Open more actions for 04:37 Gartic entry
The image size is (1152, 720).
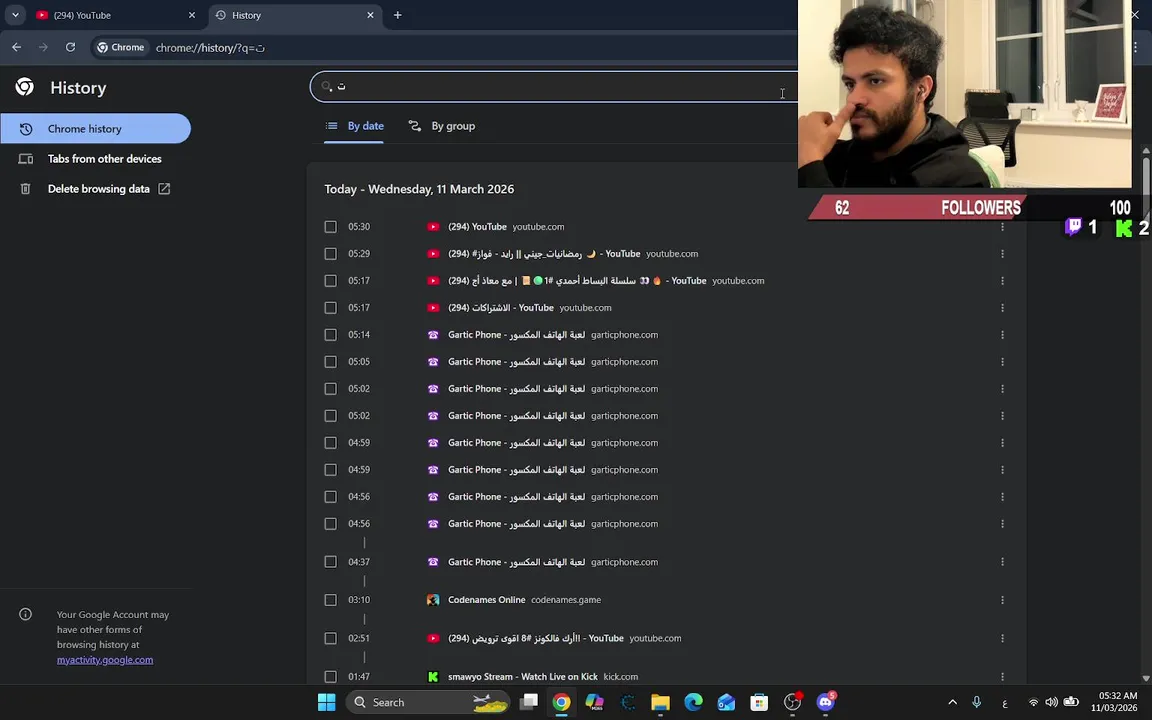[x=1002, y=562]
